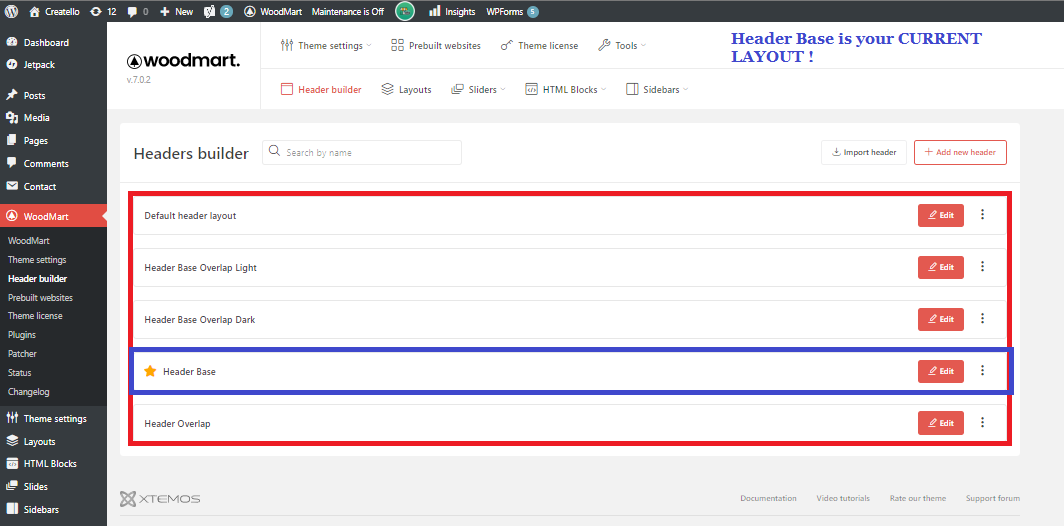Click the New content button in admin bar
Screen dimensions: 1064x526
tap(176, 12)
